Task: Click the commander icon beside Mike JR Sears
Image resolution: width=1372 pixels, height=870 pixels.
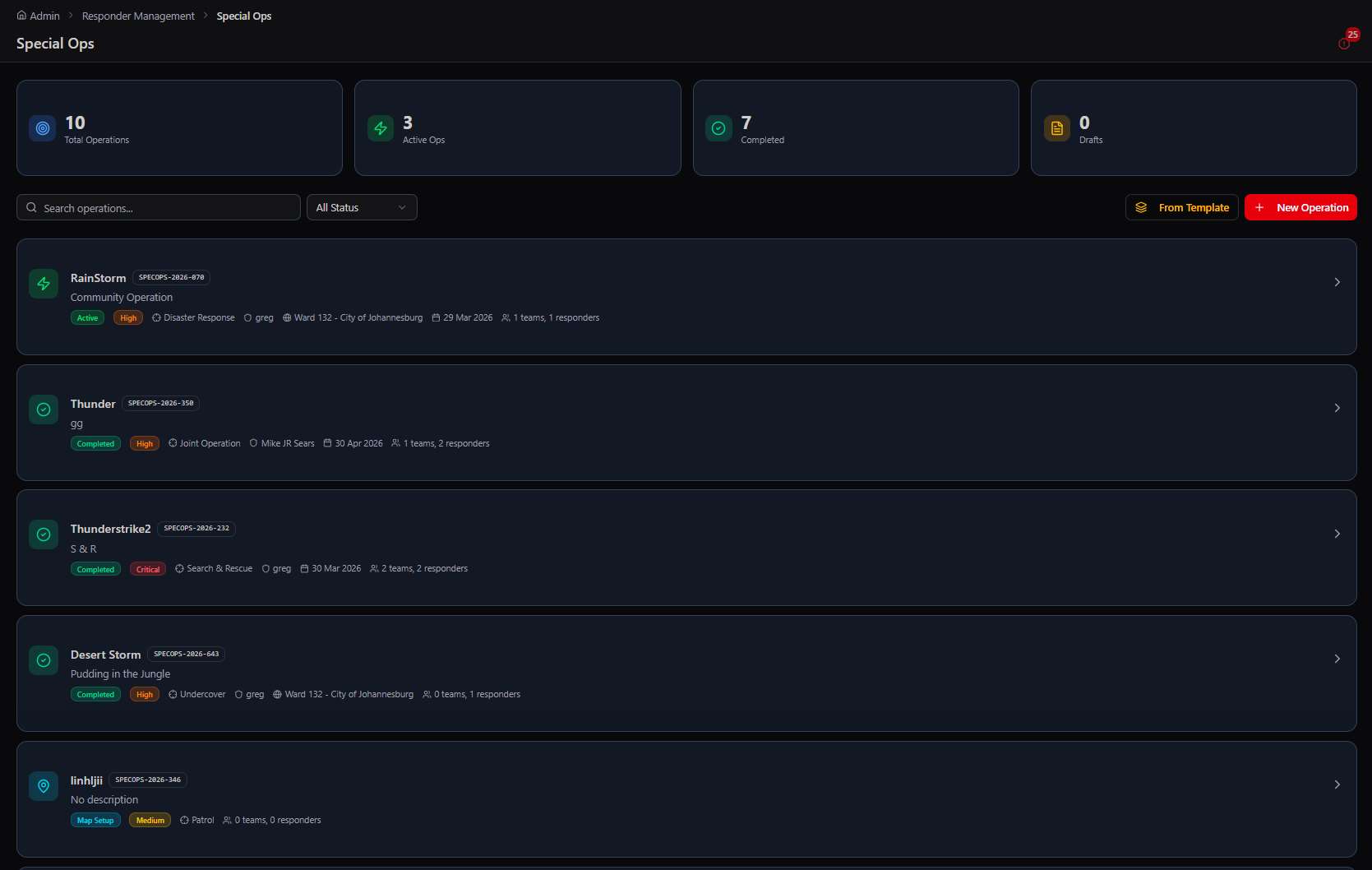Action: click(254, 443)
